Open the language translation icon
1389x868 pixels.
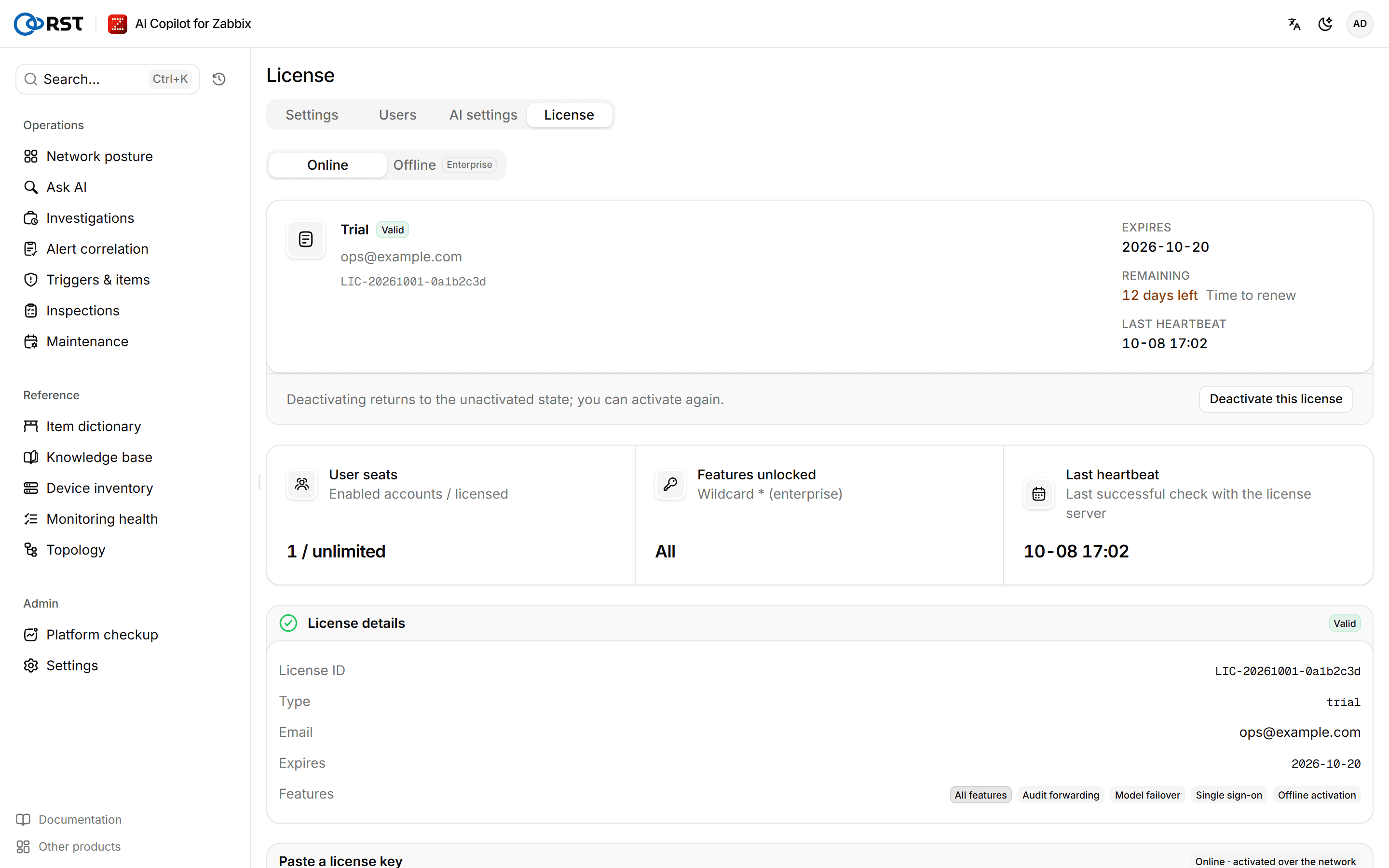pos(1294,24)
